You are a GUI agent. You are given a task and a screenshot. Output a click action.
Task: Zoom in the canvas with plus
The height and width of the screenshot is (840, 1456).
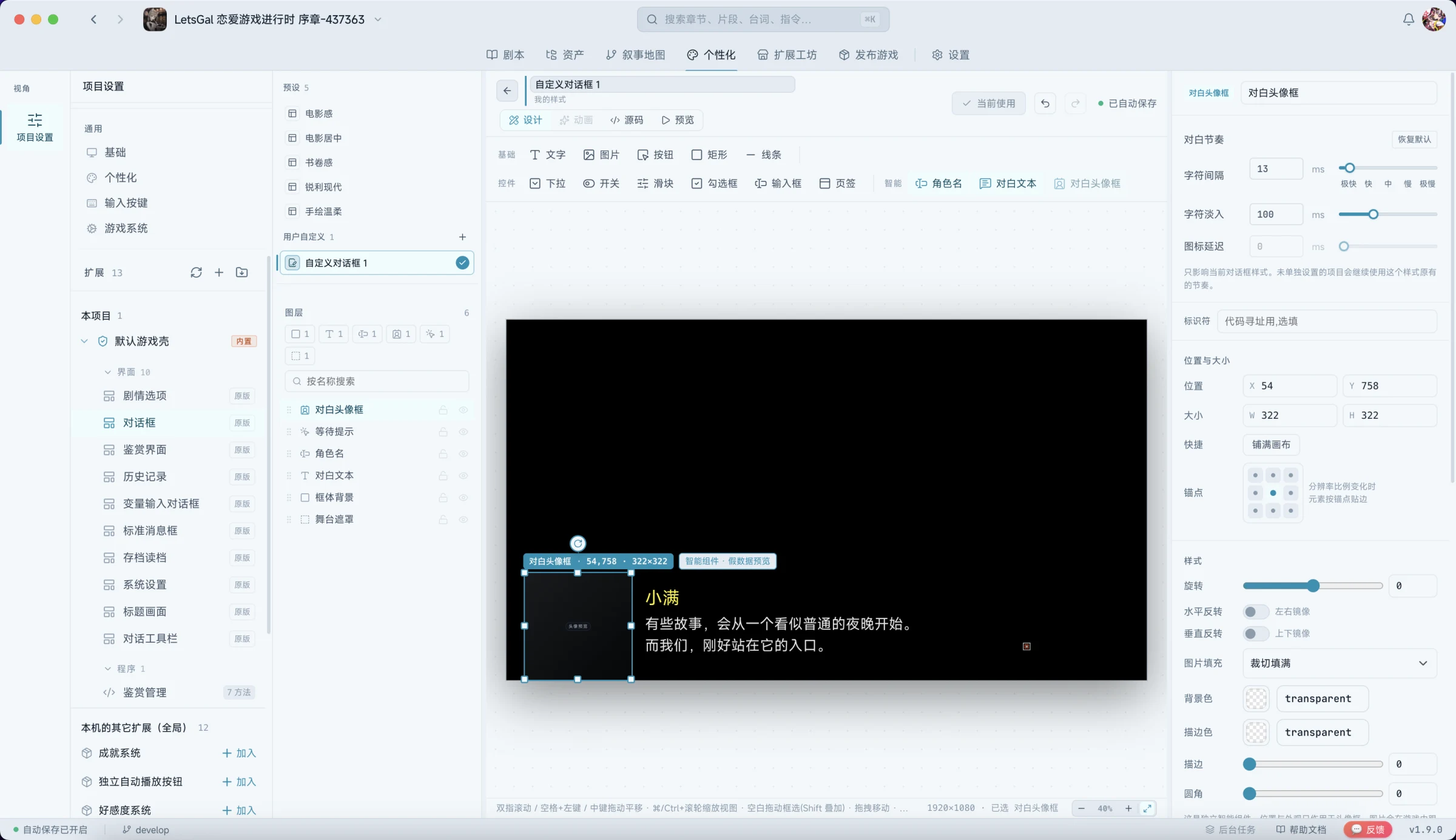coord(1128,808)
